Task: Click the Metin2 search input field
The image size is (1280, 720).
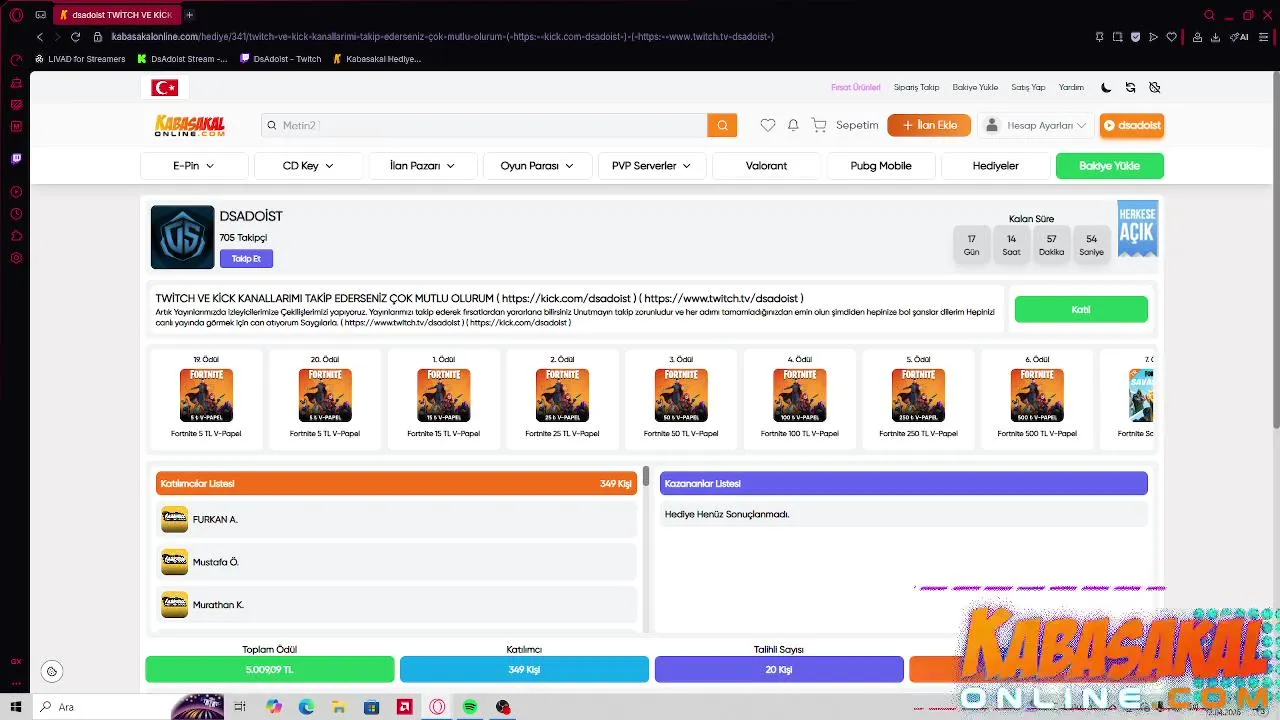Action: 484,125
